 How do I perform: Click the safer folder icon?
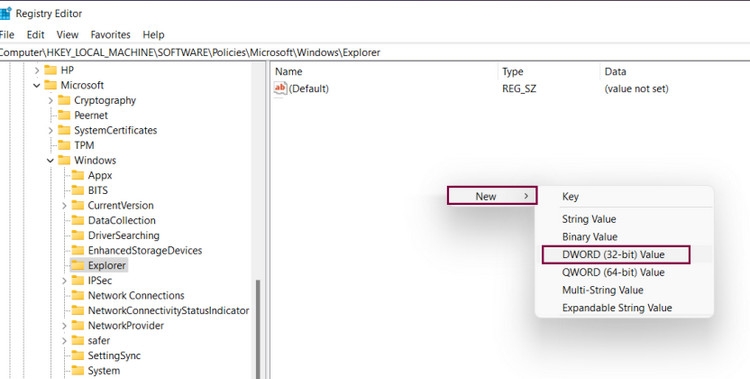(x=77, y=341)
